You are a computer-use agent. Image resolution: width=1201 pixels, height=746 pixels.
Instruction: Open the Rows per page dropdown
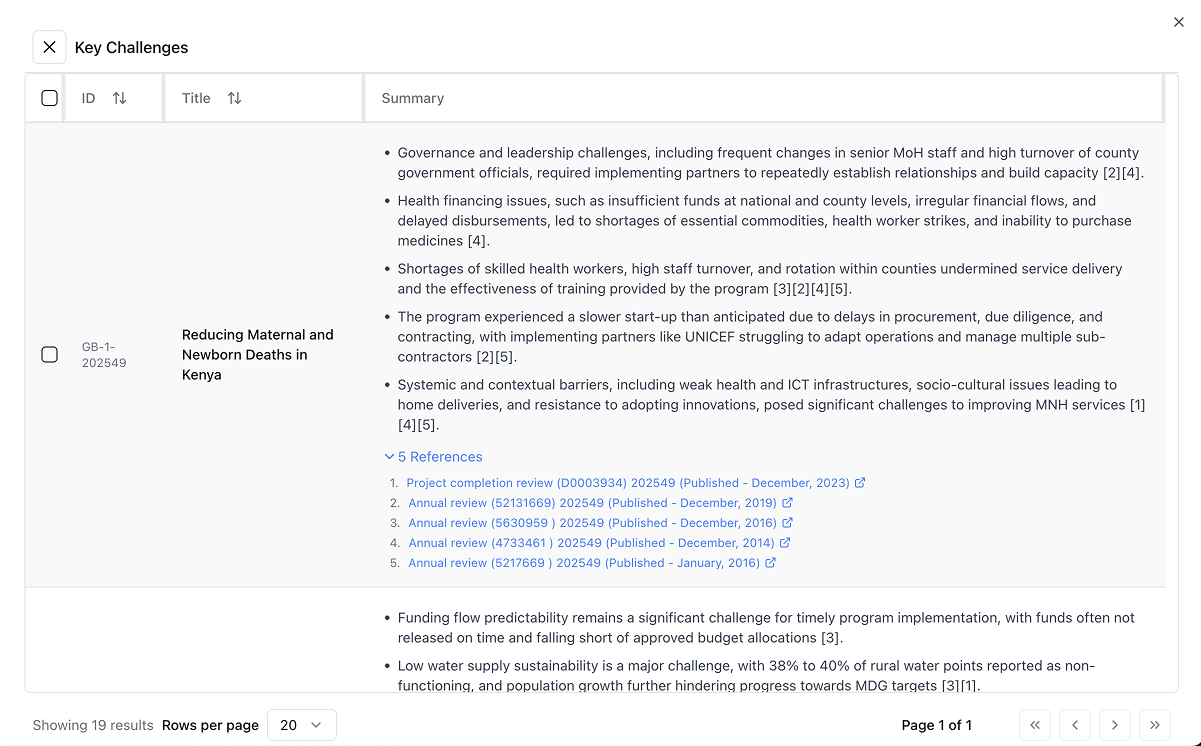click(x=301, y=725)
